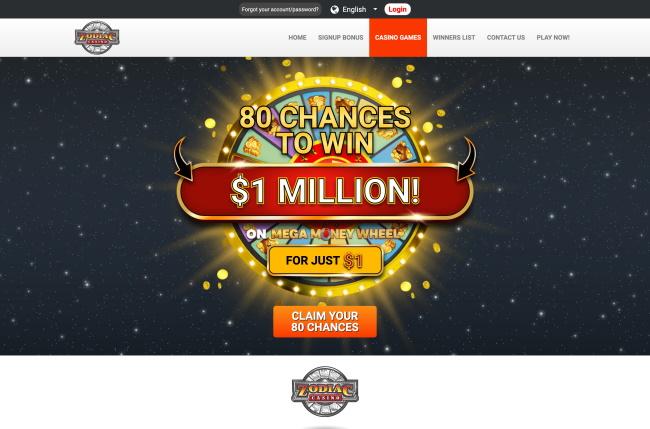
Task: Go to the HOME menu item
Action: click(x=297, y=37)
